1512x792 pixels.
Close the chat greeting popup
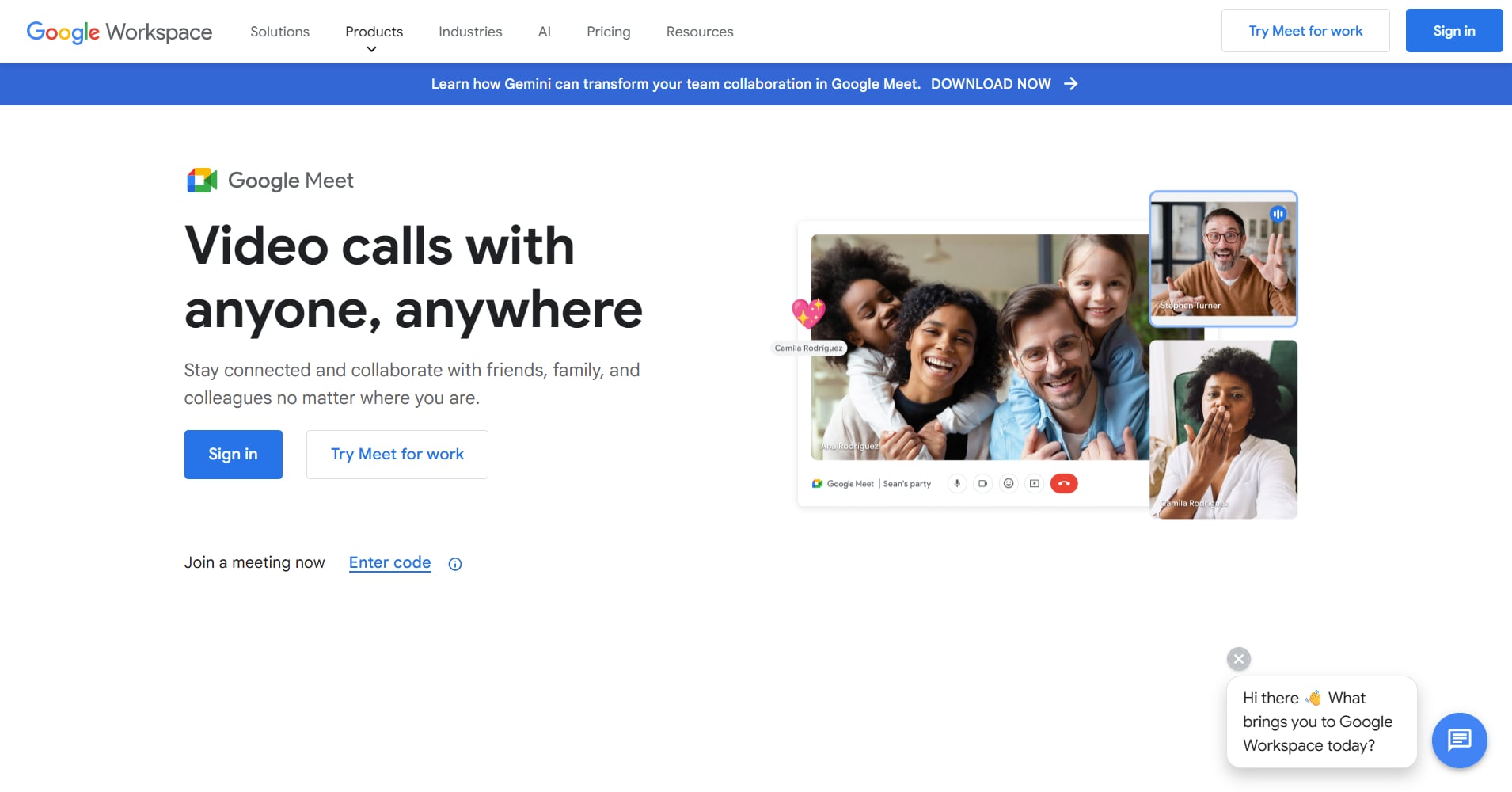(x=1239, y=659)
